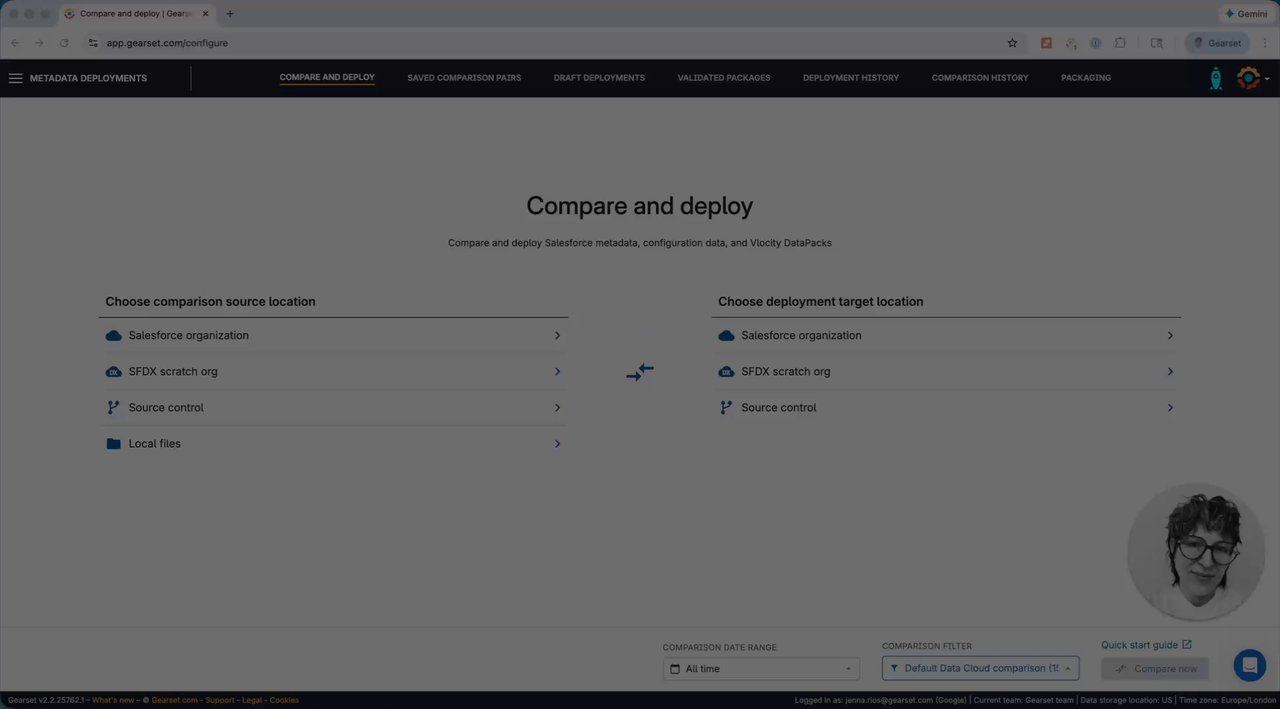Open the Support footer link
Image resolution: width=1280 pixels, height=709 pixels.
tap(220, 700)
